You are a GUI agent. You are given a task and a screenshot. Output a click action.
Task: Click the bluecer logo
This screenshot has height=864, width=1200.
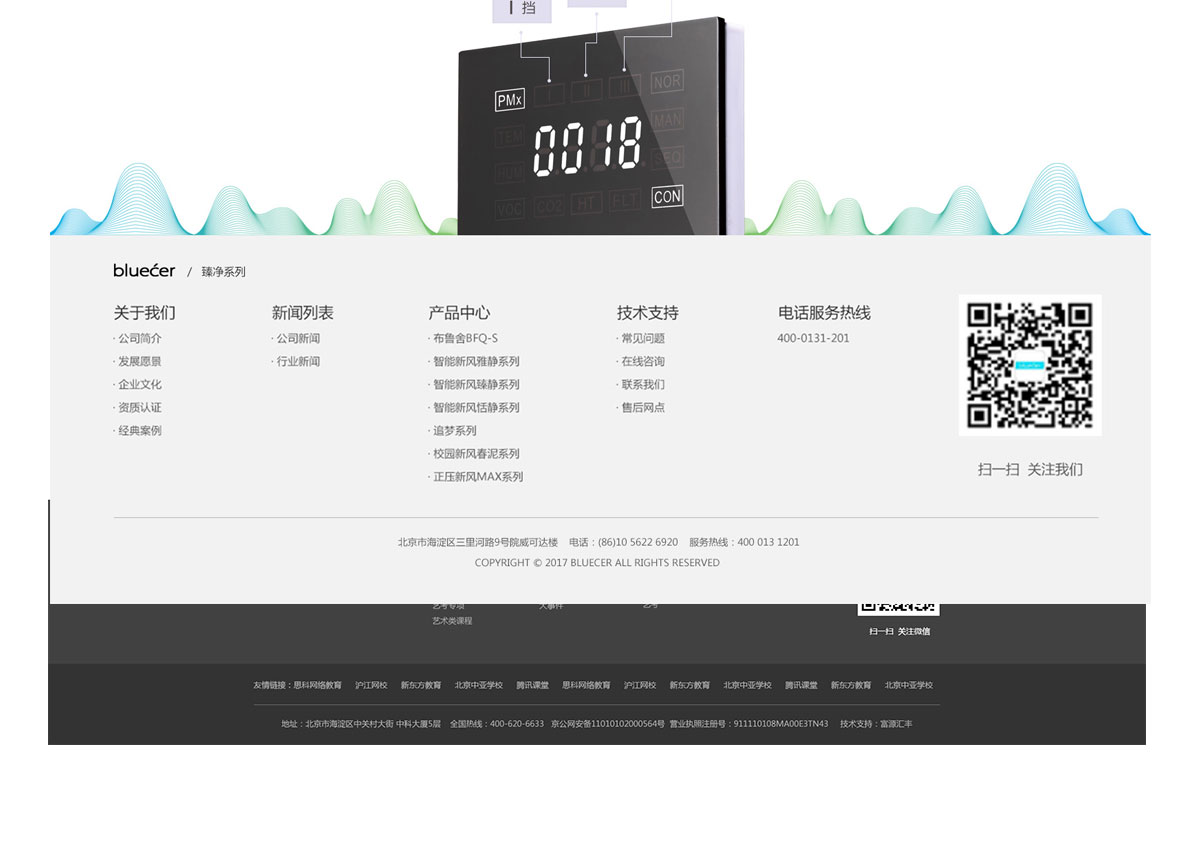(142, 270)
